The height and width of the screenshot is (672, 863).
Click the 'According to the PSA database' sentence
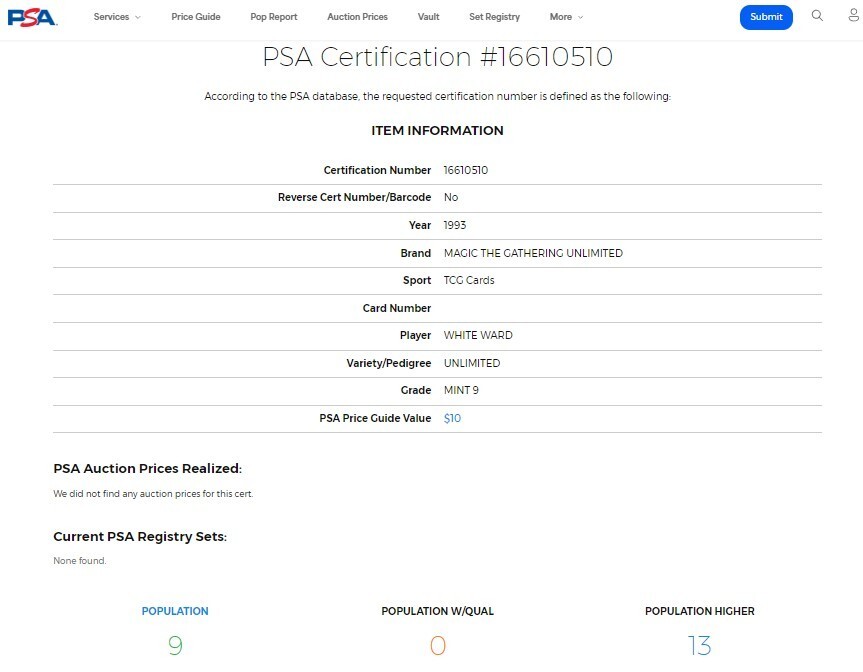pos(438,96)
